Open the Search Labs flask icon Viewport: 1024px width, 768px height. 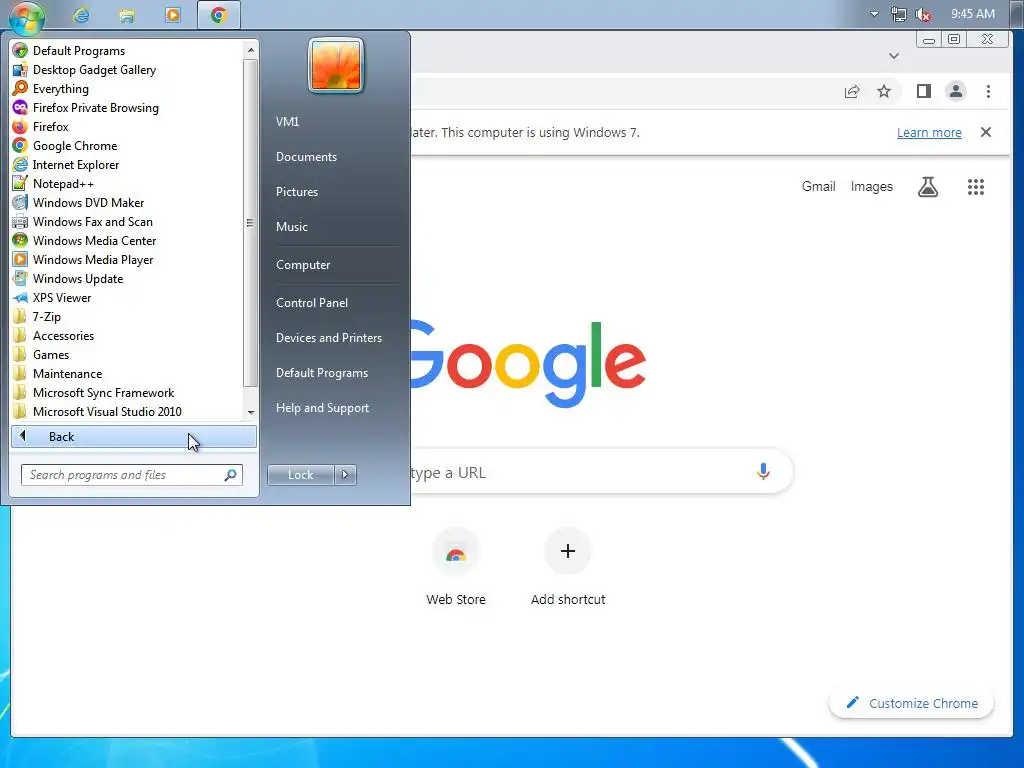pyautogui.click(x=927, y=187)
